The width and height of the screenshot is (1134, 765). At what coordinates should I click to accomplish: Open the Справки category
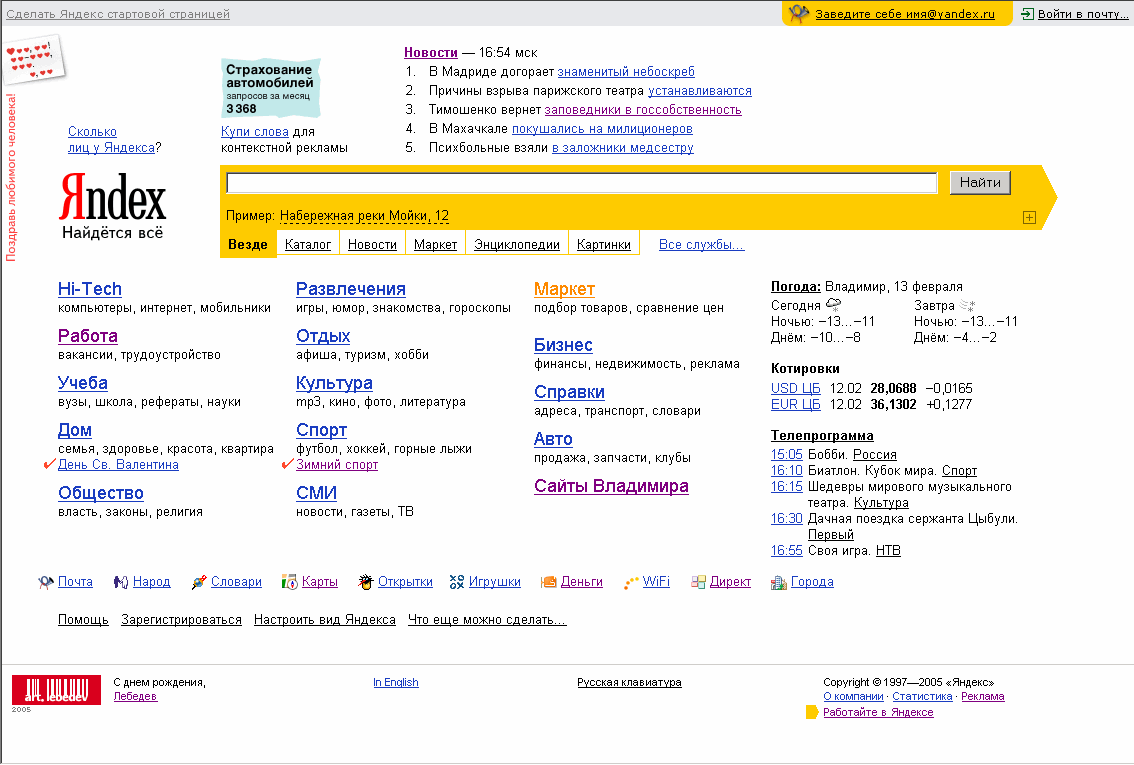coord(569,392)
